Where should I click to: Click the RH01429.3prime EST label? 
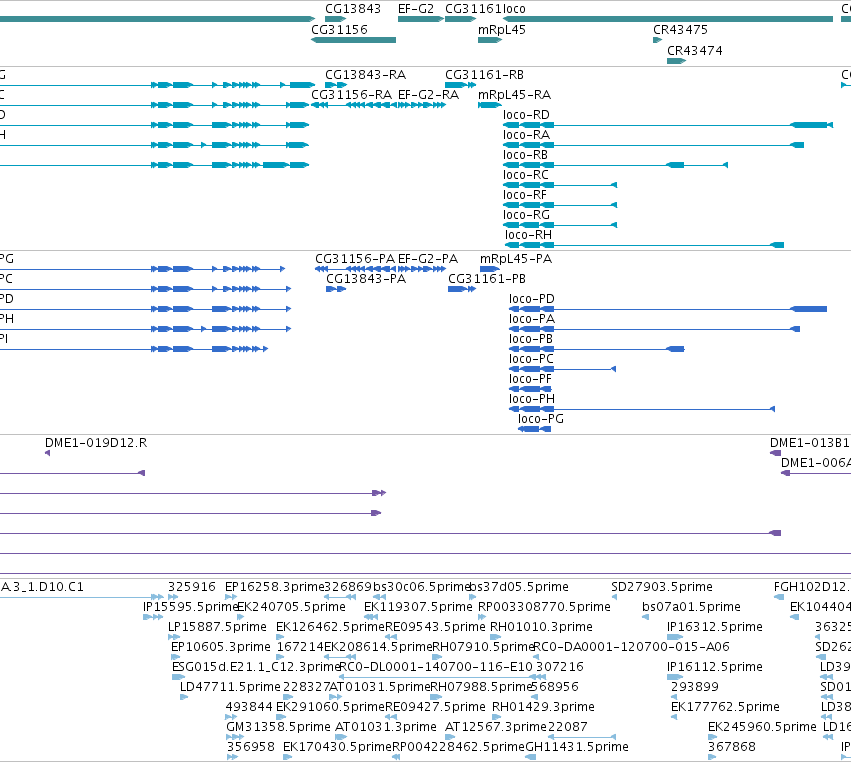543,707
